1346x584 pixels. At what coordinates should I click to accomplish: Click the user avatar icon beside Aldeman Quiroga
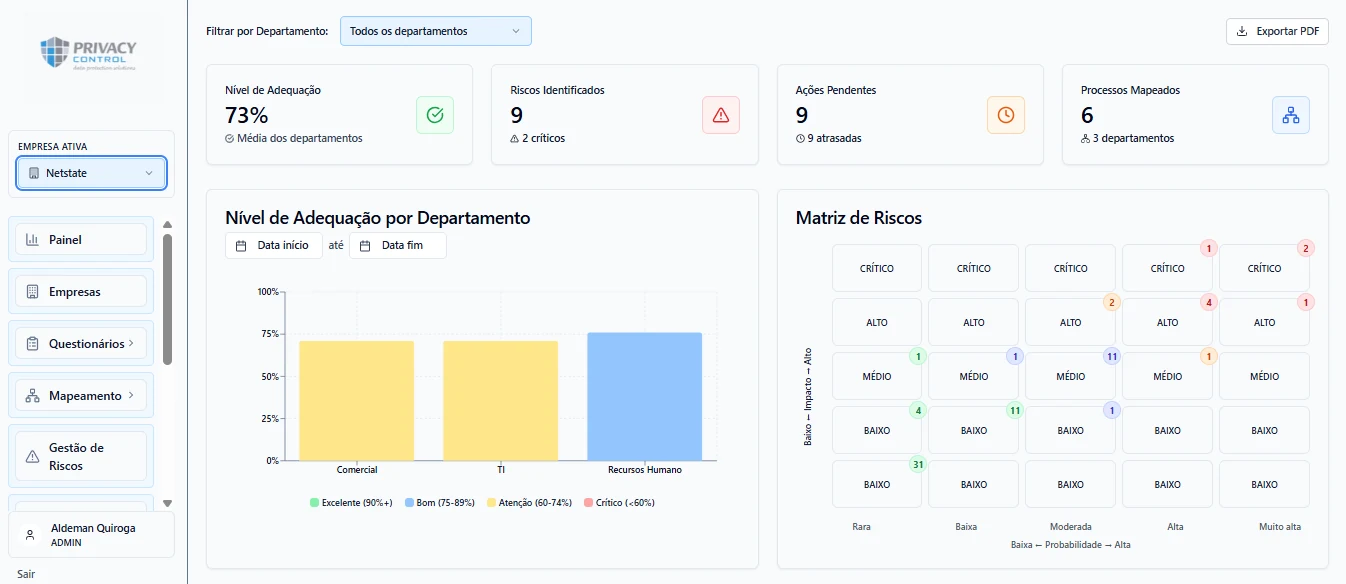(30, 535)
